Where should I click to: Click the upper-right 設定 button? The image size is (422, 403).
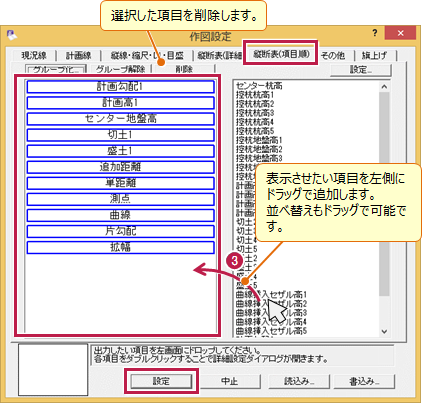click(361, 70)
